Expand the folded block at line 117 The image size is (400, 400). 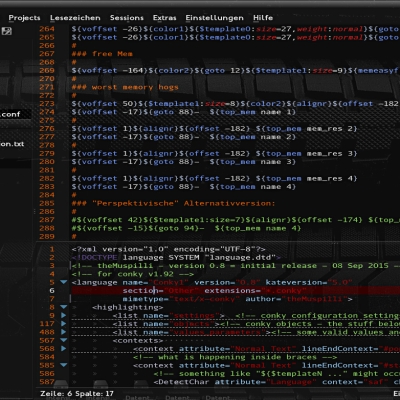coord(63,324)
